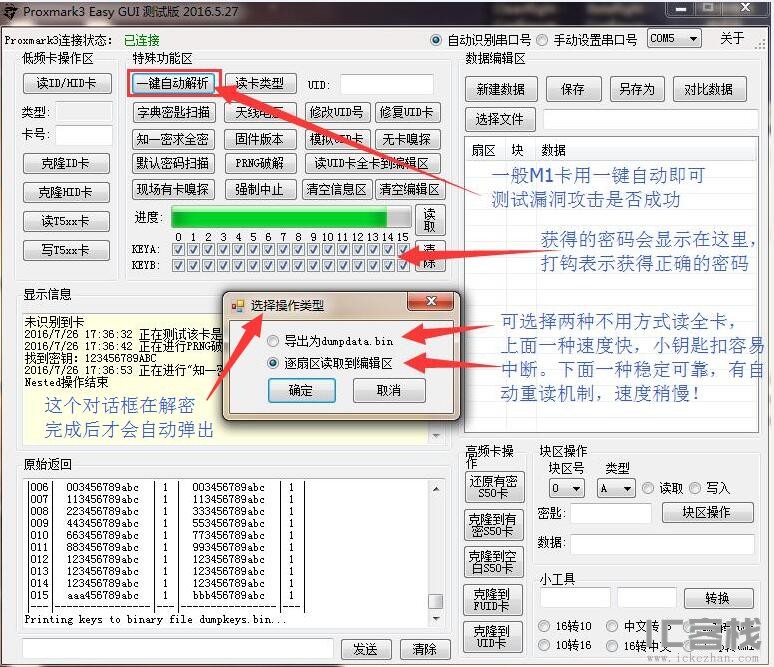Image resolution: width=774 pixels, height=667 pixels.
Task: Click the 选择文件 button
Action: [500, 119]
